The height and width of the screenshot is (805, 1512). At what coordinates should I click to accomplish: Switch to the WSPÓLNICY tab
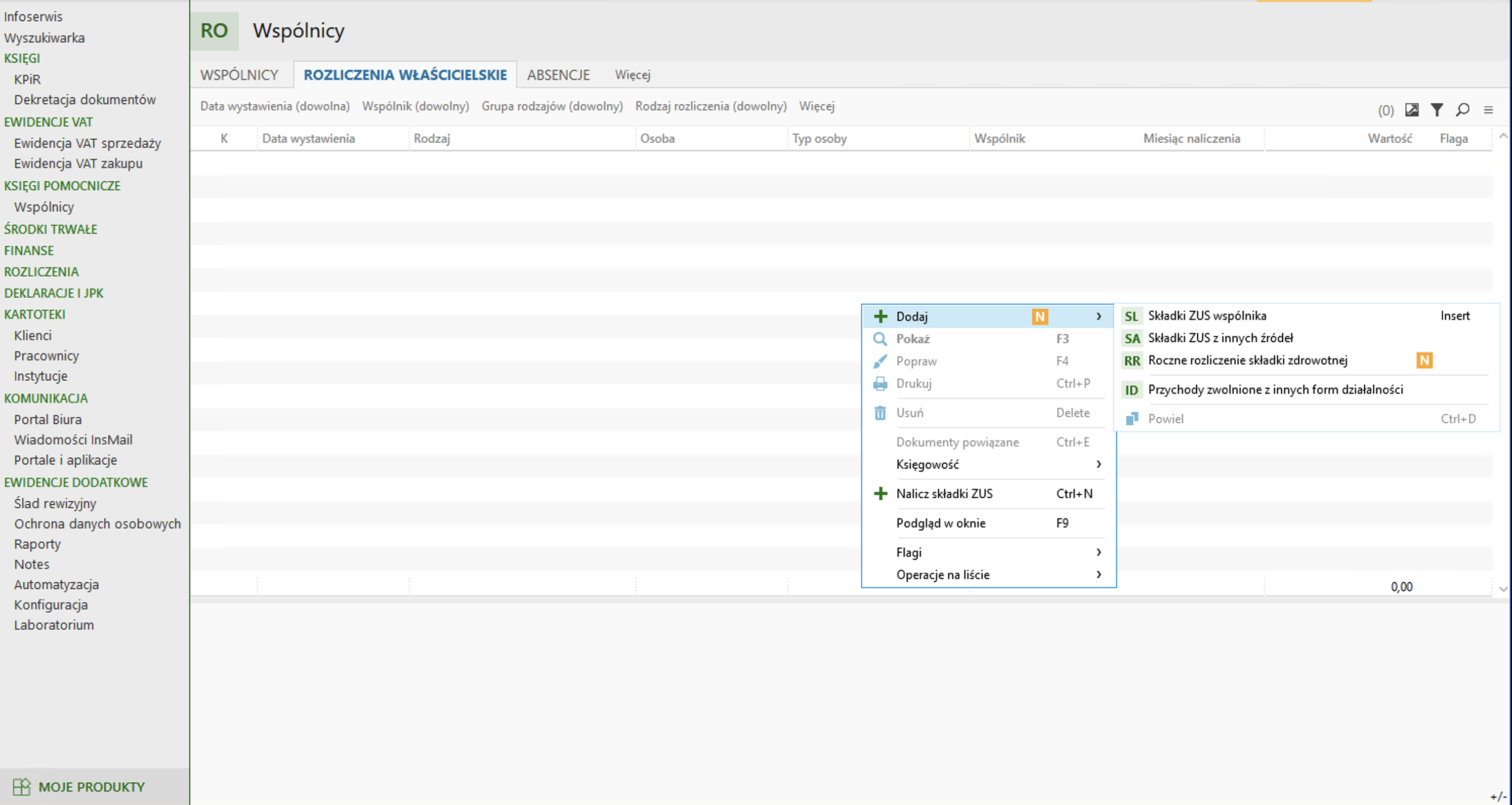(239, 75)
